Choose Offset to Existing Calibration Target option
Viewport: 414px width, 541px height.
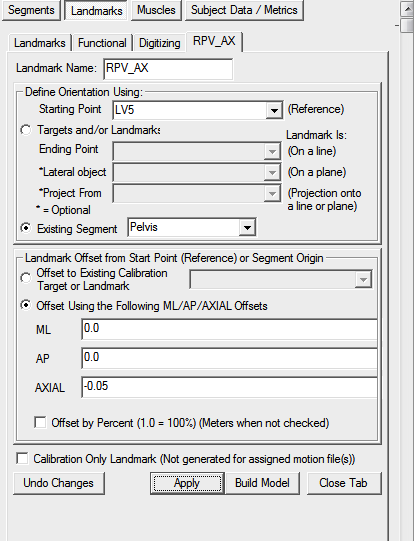(25, 278)
